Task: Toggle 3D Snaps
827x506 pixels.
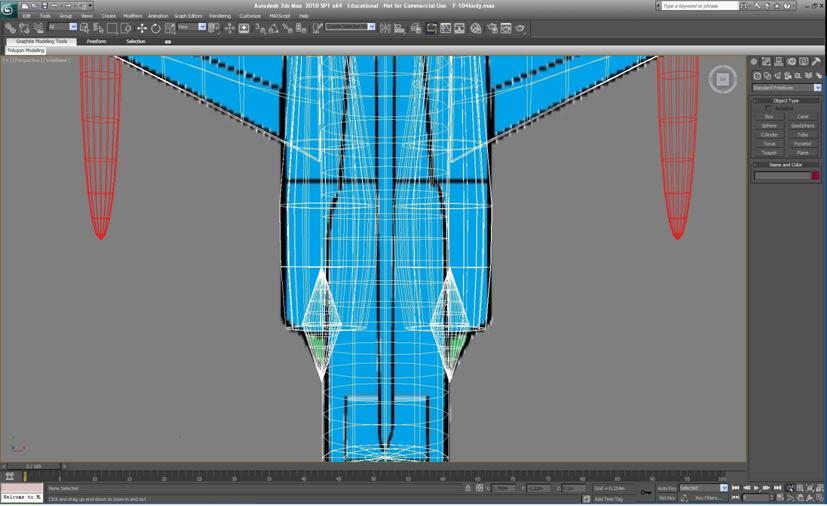Action: coord(260,28)
